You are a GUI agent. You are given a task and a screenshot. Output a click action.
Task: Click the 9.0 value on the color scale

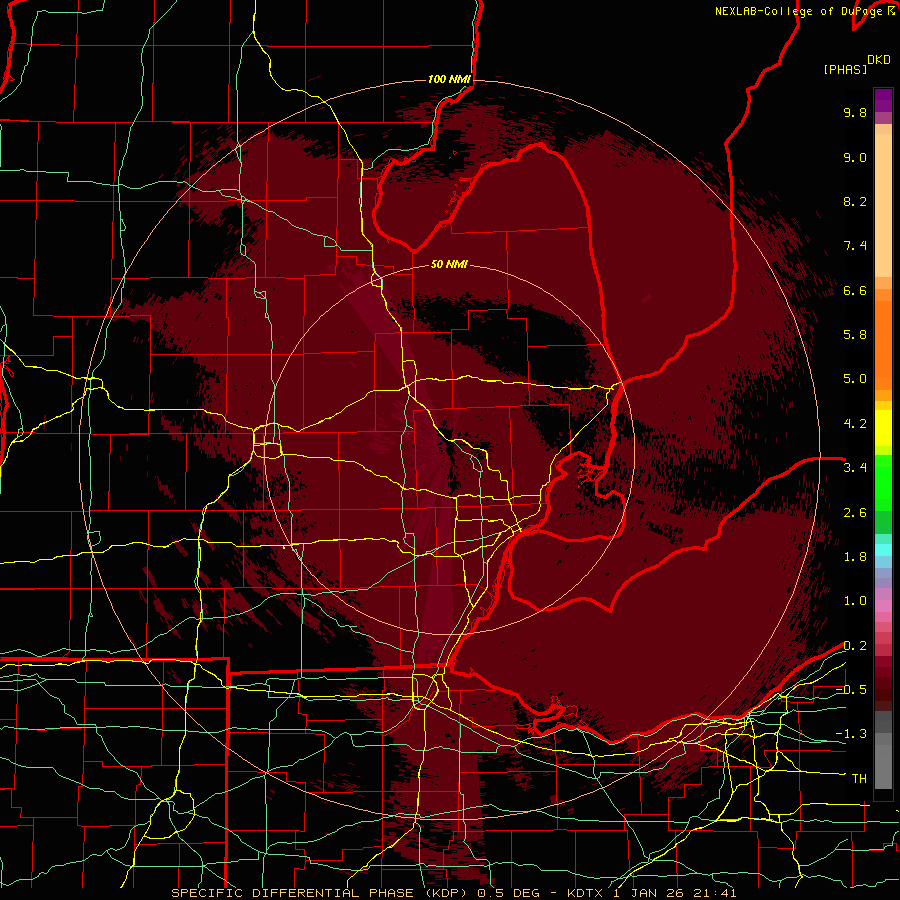click(855, 157)
